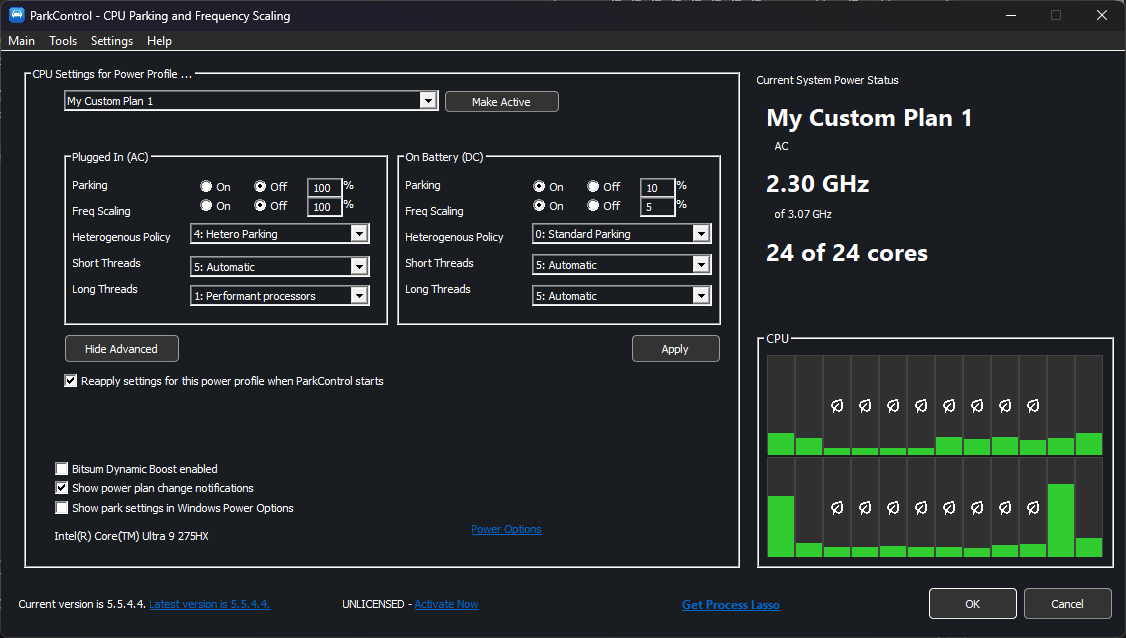Click the 2.30 GHz frequency readout
This screenshot has height=638, width=1126.
[817, 184]
